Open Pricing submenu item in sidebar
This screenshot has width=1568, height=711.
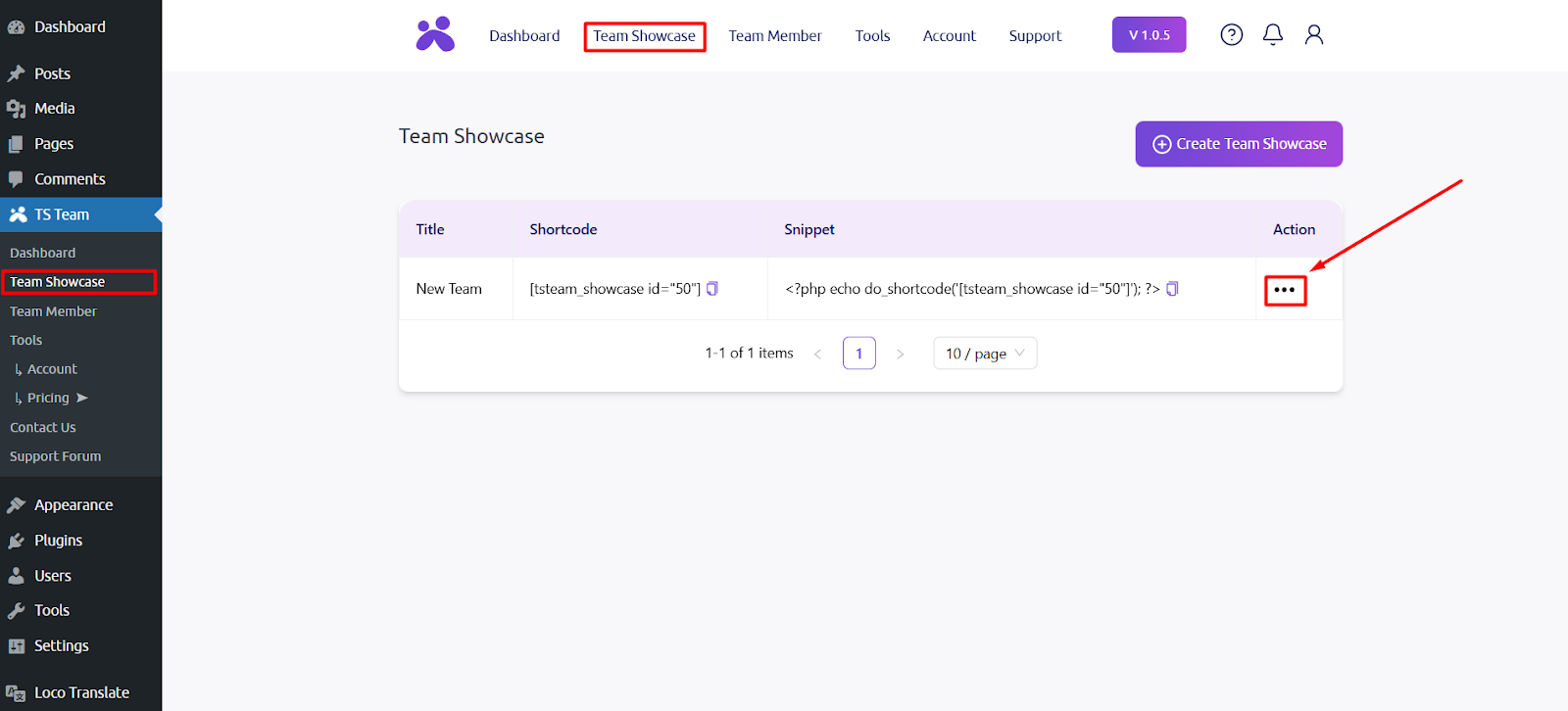[48, 398]
